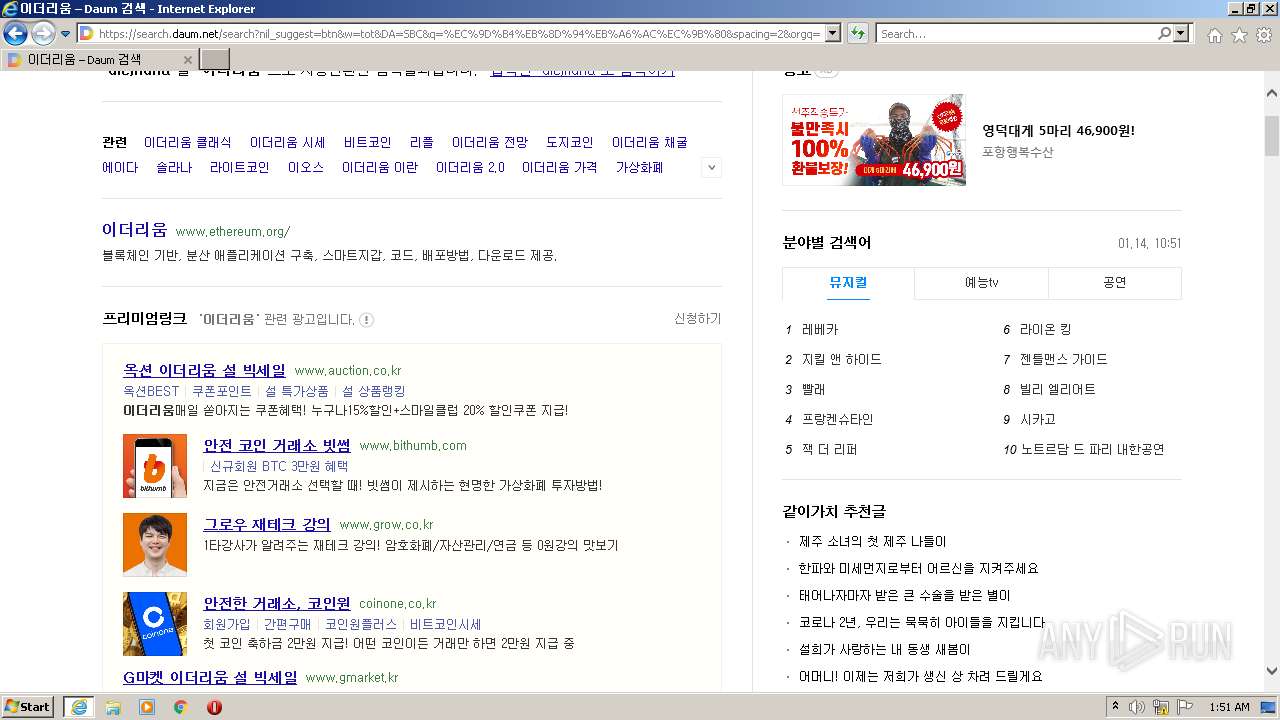1280x720 pixels.
Task: Click the ad info icon beside 프리미엄링크
Action: coord(367,320)
